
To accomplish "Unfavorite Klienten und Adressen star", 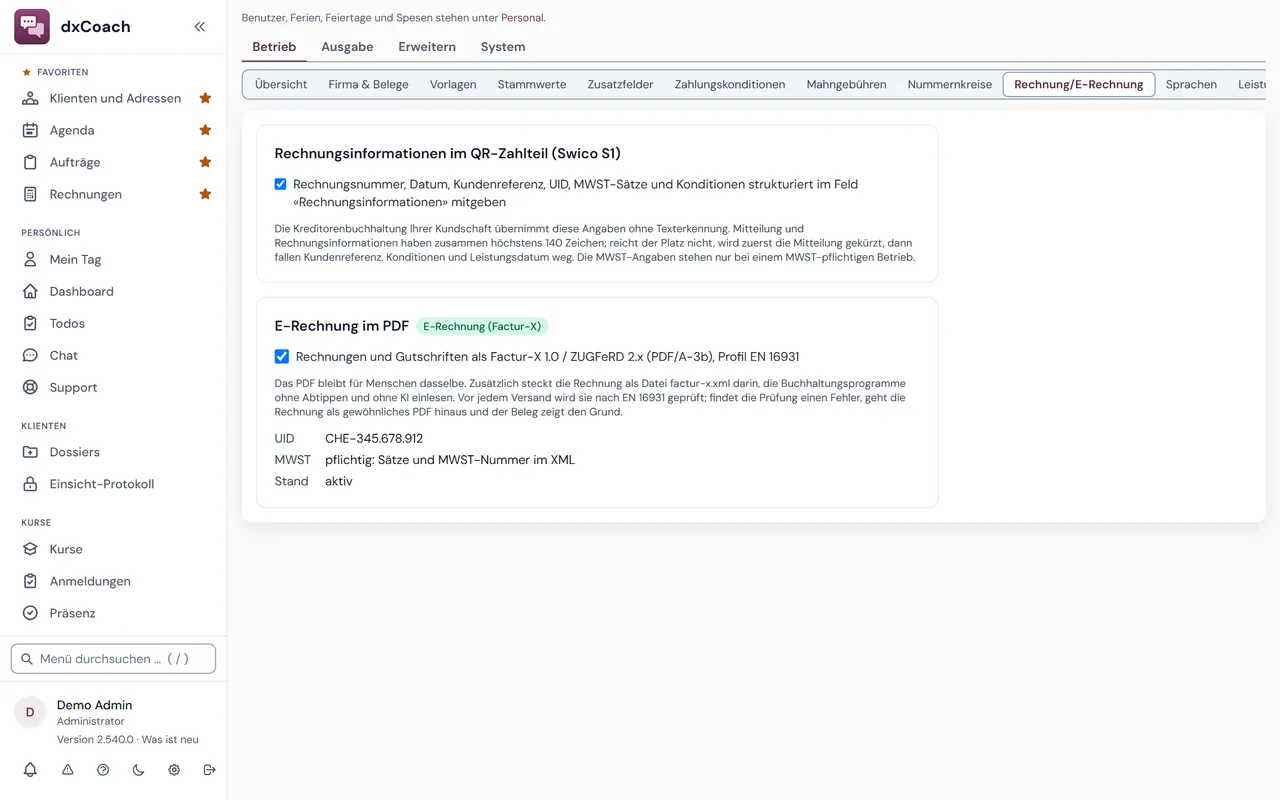I will (x=205, y=98).
